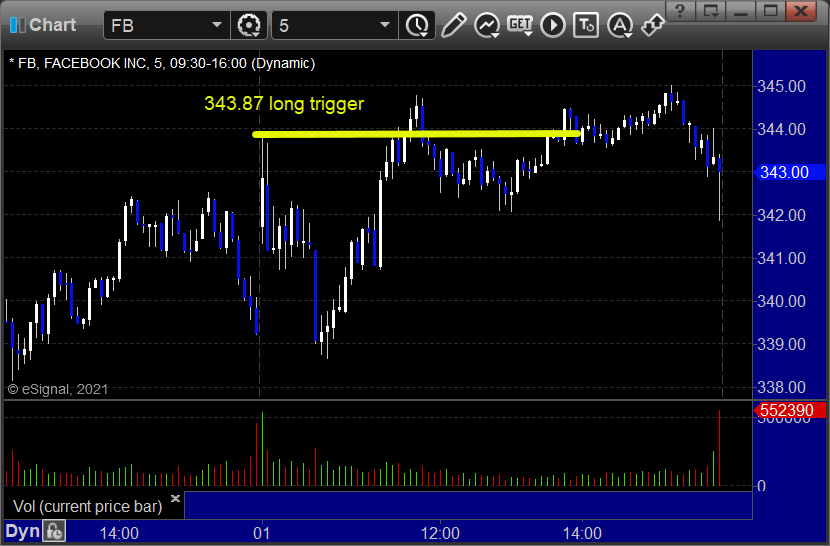Click the Chart window icon
This screenshot has height=546, width=830.
(17, 25)
